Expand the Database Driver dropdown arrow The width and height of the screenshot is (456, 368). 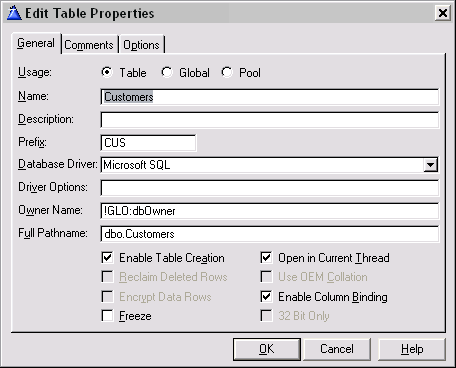pos(430,165)
